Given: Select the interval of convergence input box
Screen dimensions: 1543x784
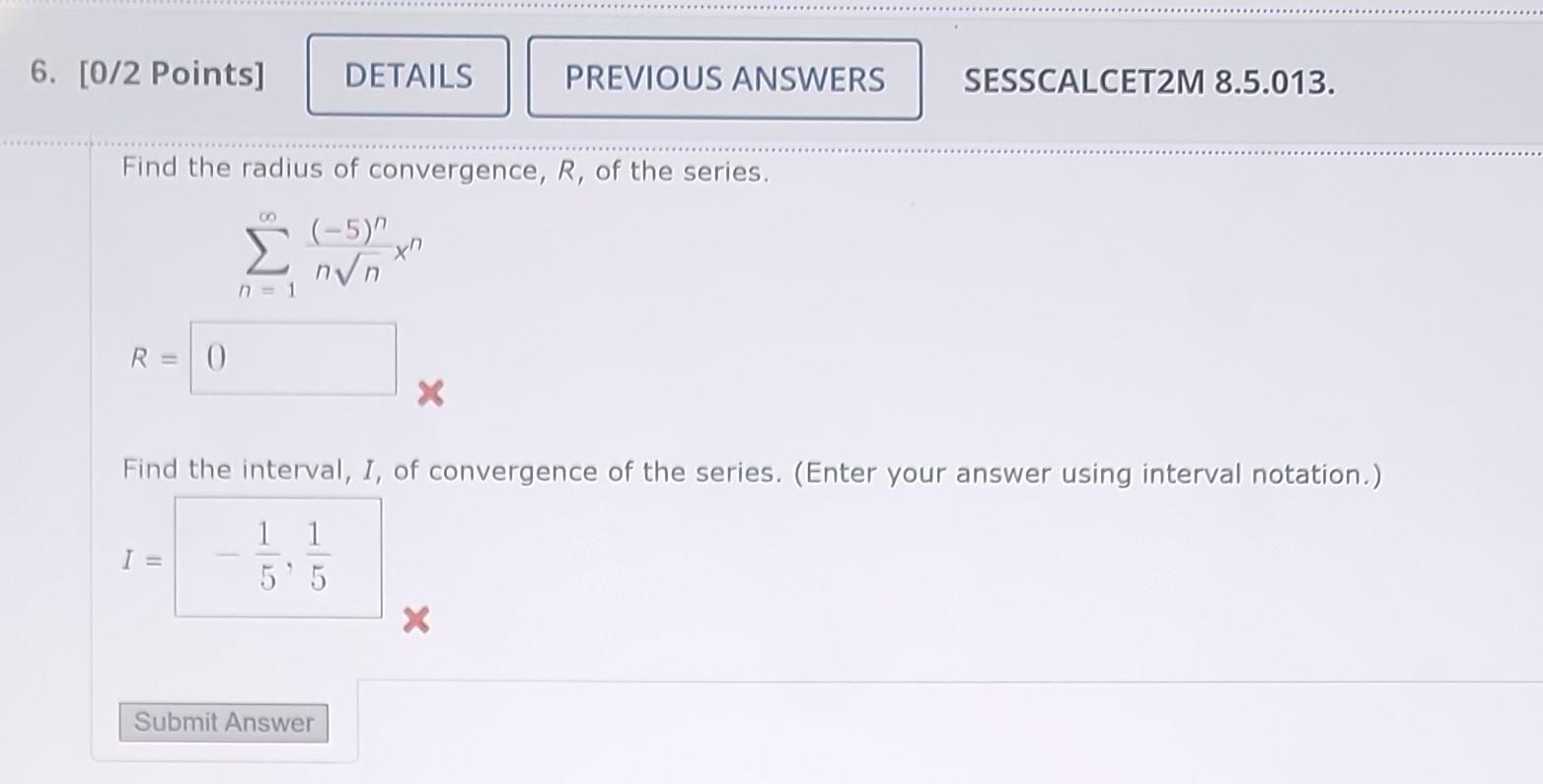Looking at the screenshot, I should 277,557.
